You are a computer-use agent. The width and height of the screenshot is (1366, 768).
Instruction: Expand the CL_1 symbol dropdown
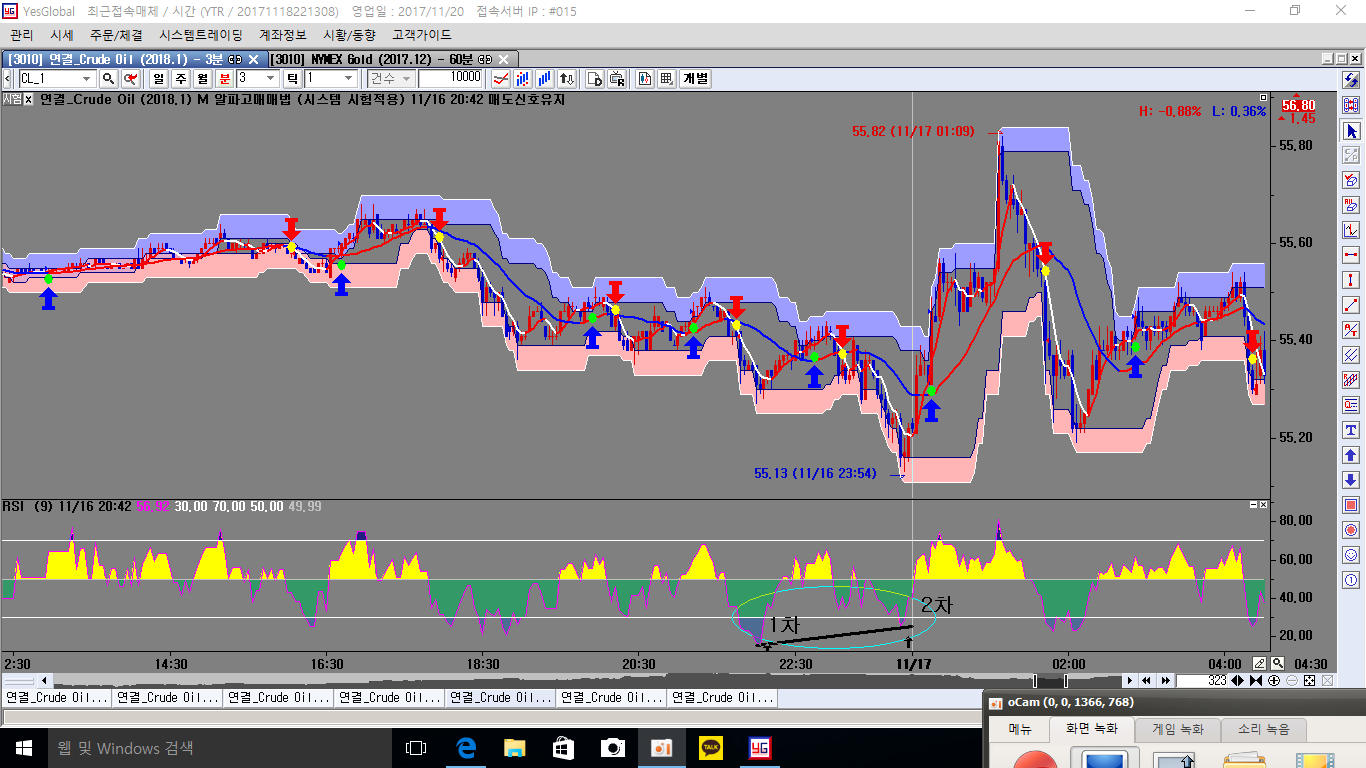tap(87, 78)
